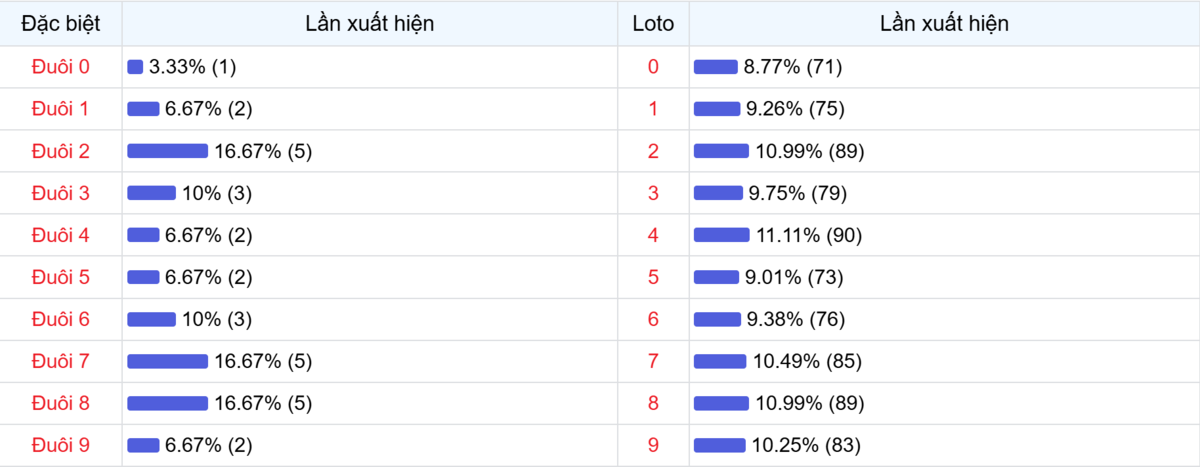Click Loto number 9
Image resolution: width=1200 pixels, height=467 pixels.
[x=653, y=445]
